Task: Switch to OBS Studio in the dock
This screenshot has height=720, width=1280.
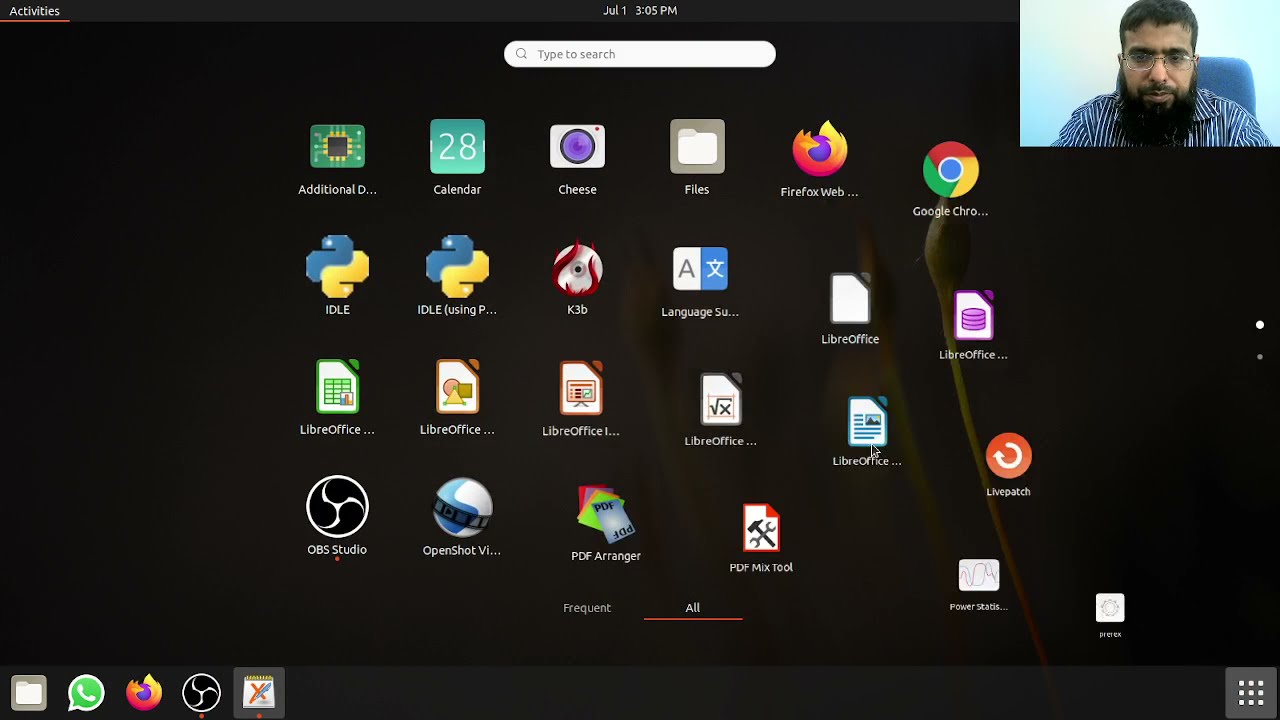Action: click(201, 693)
